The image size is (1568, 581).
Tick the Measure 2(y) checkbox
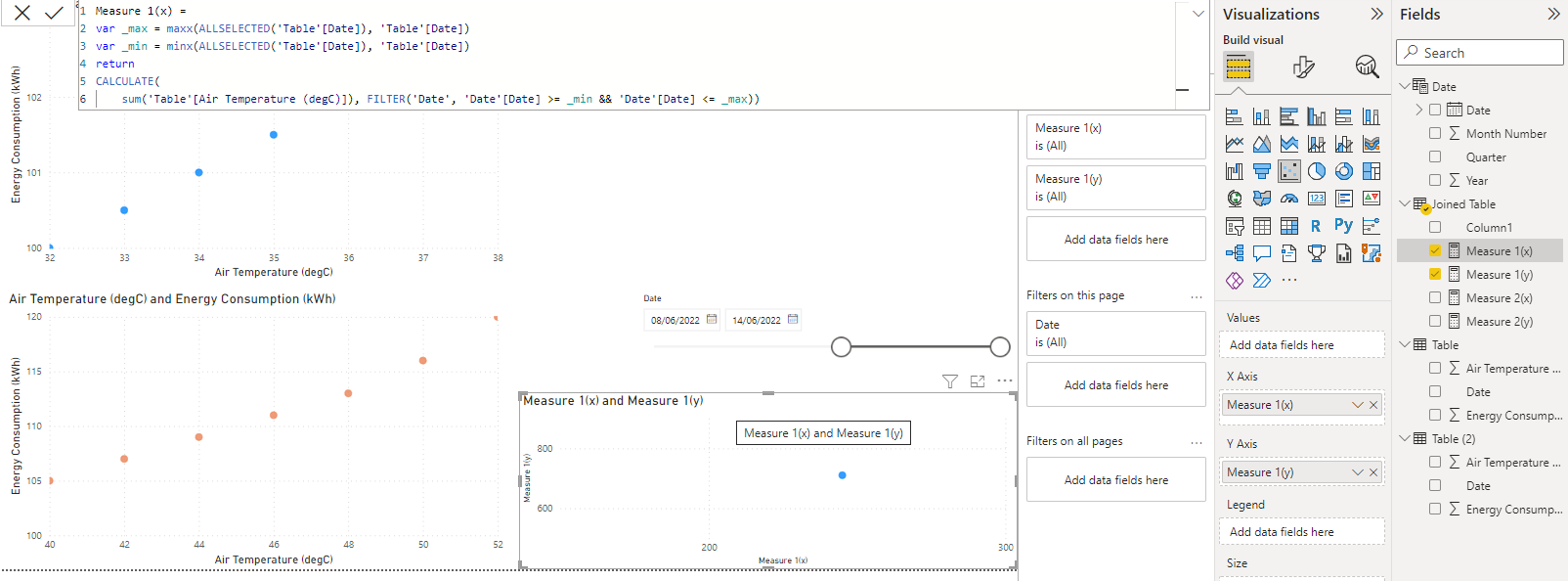pos(1435,321)
